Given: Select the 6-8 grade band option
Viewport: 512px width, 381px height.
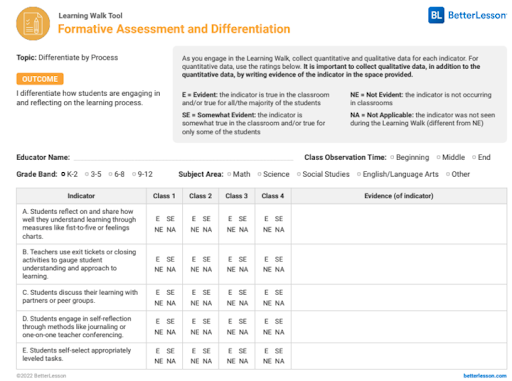Looking at the screenshot, I should 111,174.
